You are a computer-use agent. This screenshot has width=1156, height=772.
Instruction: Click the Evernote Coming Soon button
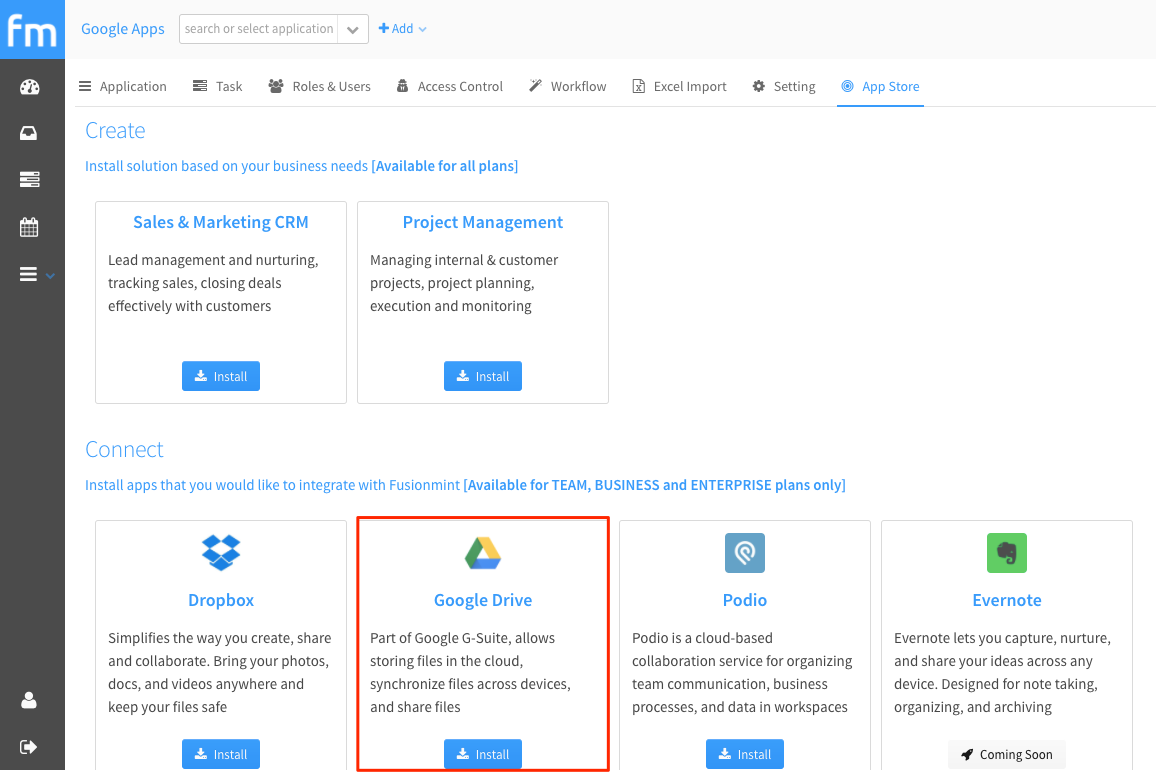[1007, 754]
